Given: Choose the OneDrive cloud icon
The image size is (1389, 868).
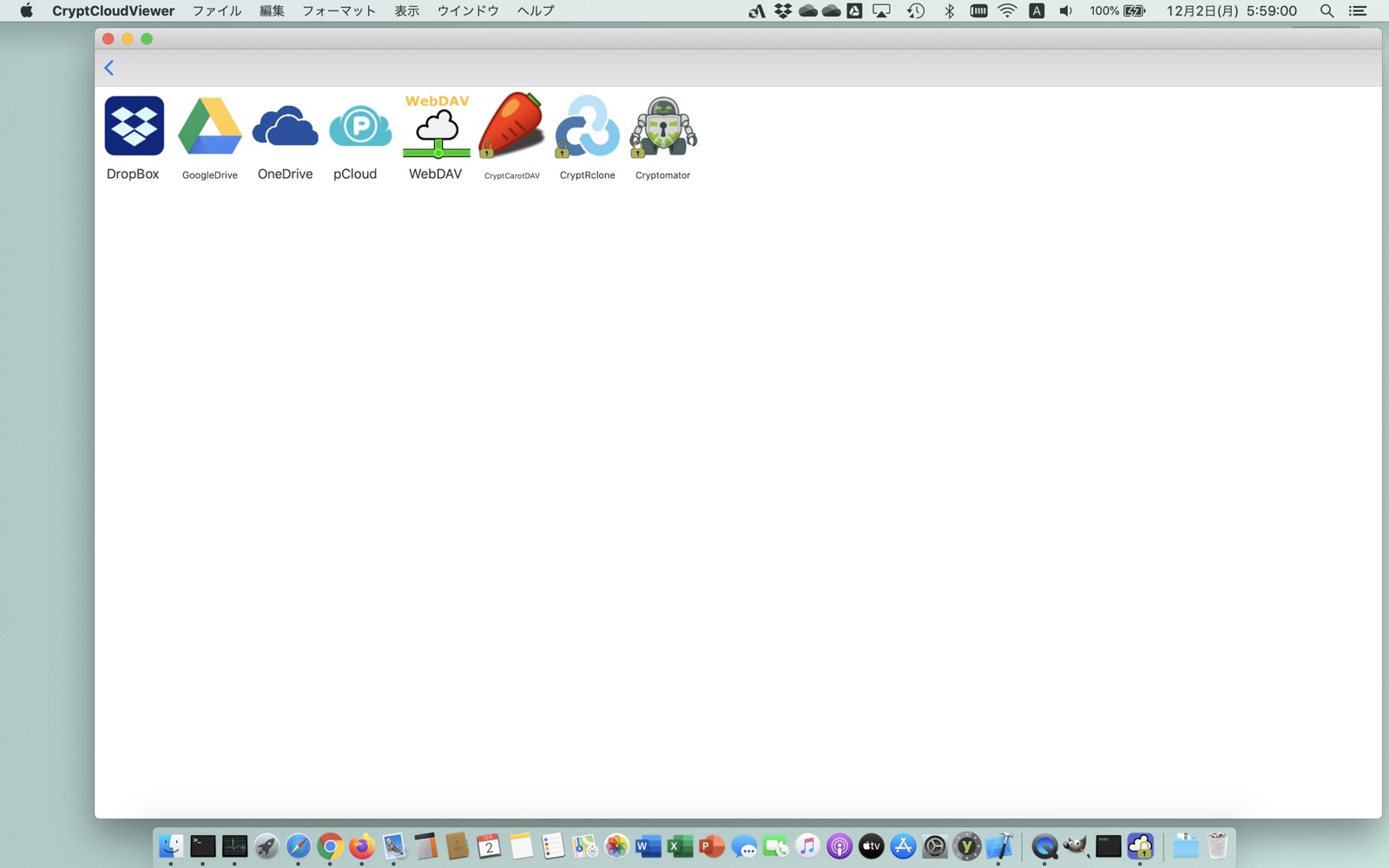Looking at the screenshot, I should (285, 126).
